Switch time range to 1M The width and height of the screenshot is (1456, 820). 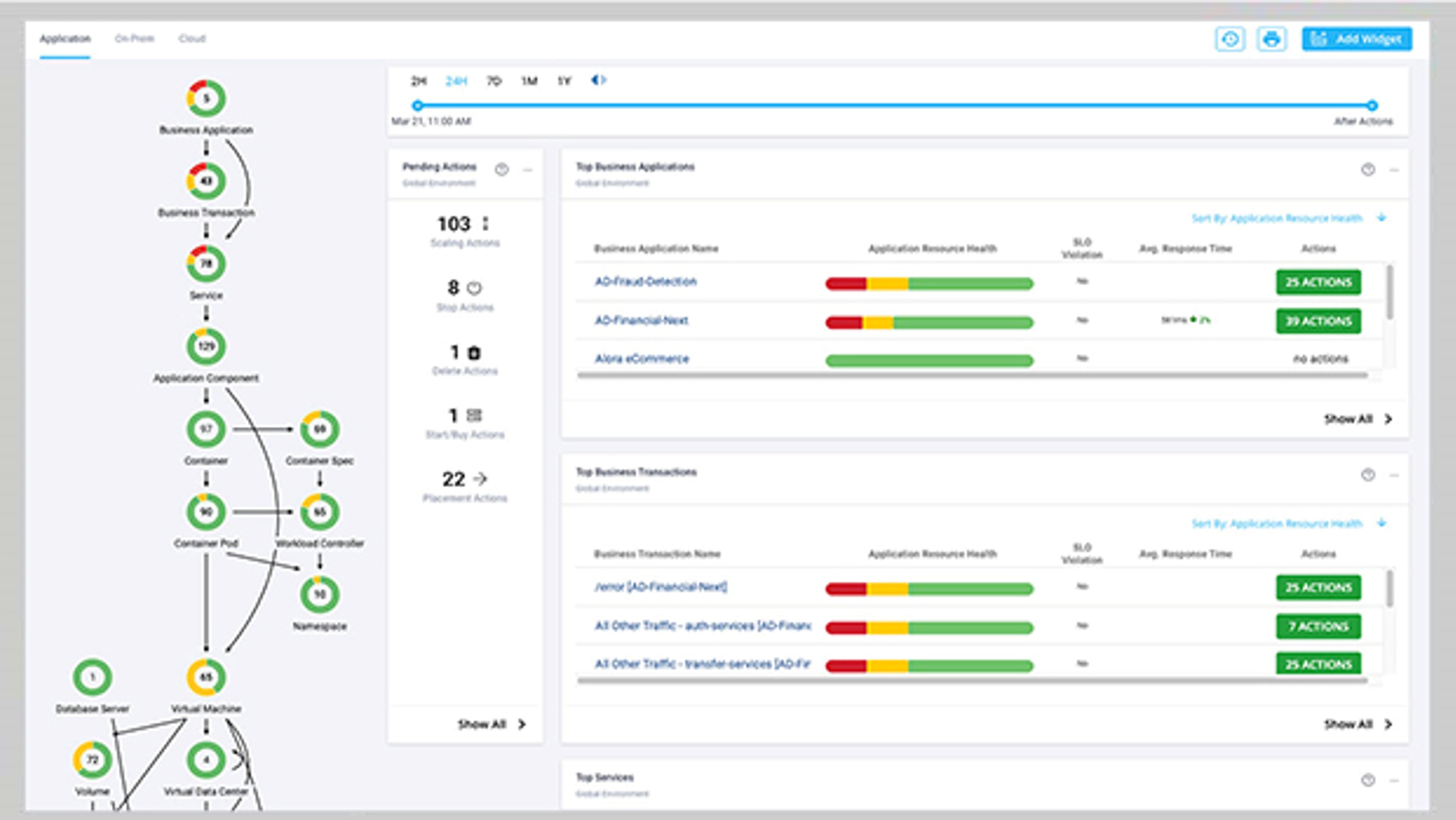tap(529, 81)
